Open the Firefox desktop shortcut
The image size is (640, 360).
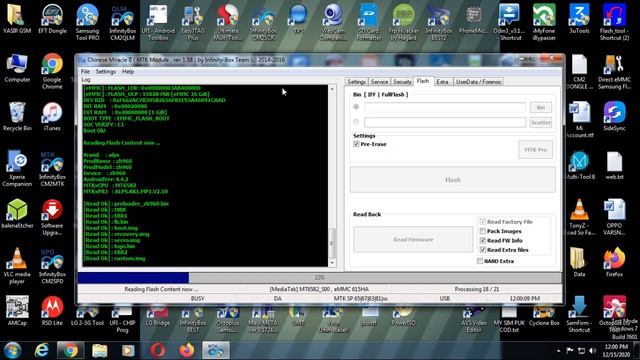point(614,262)
